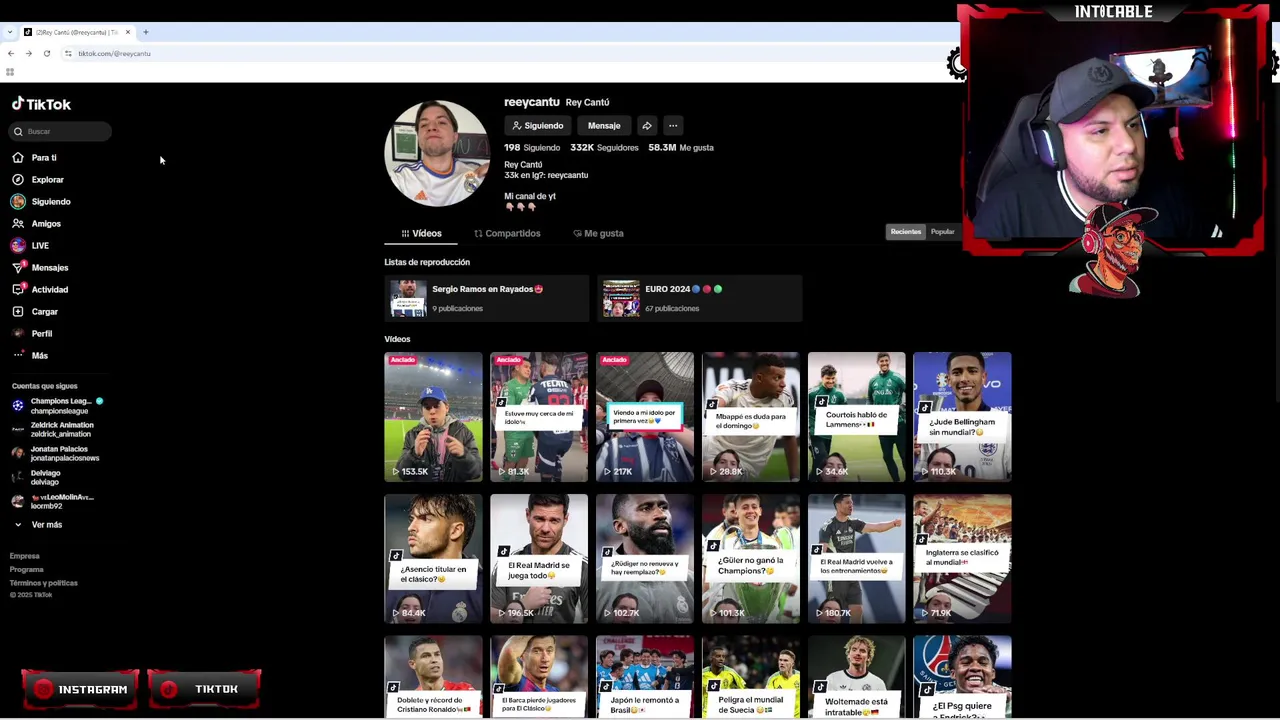Open Perfil in the sidebar

[x=32, y=334]
